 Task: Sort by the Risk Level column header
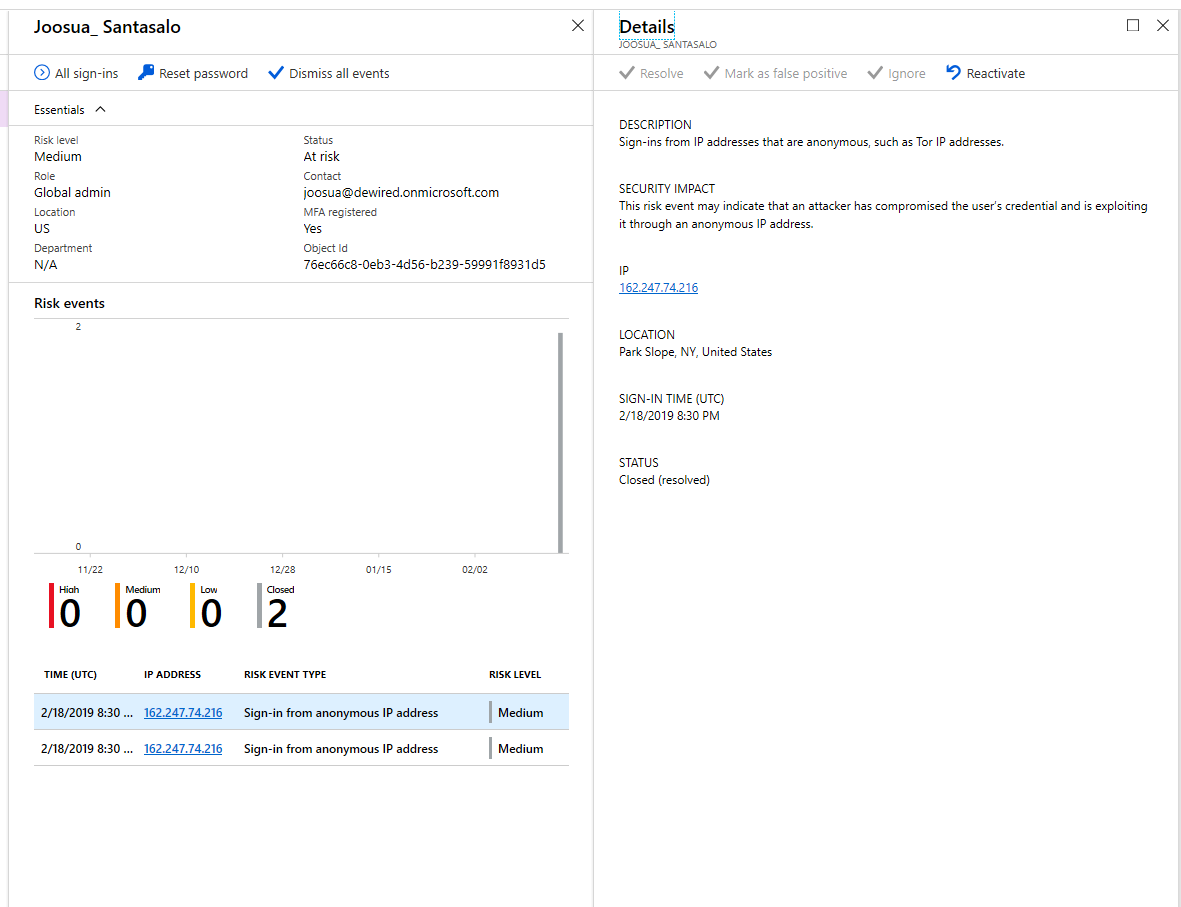[515, 675]
